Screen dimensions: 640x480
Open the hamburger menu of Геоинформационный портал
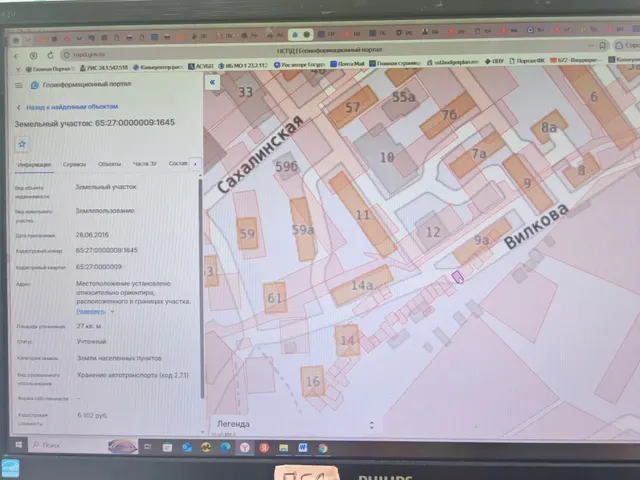19,85
